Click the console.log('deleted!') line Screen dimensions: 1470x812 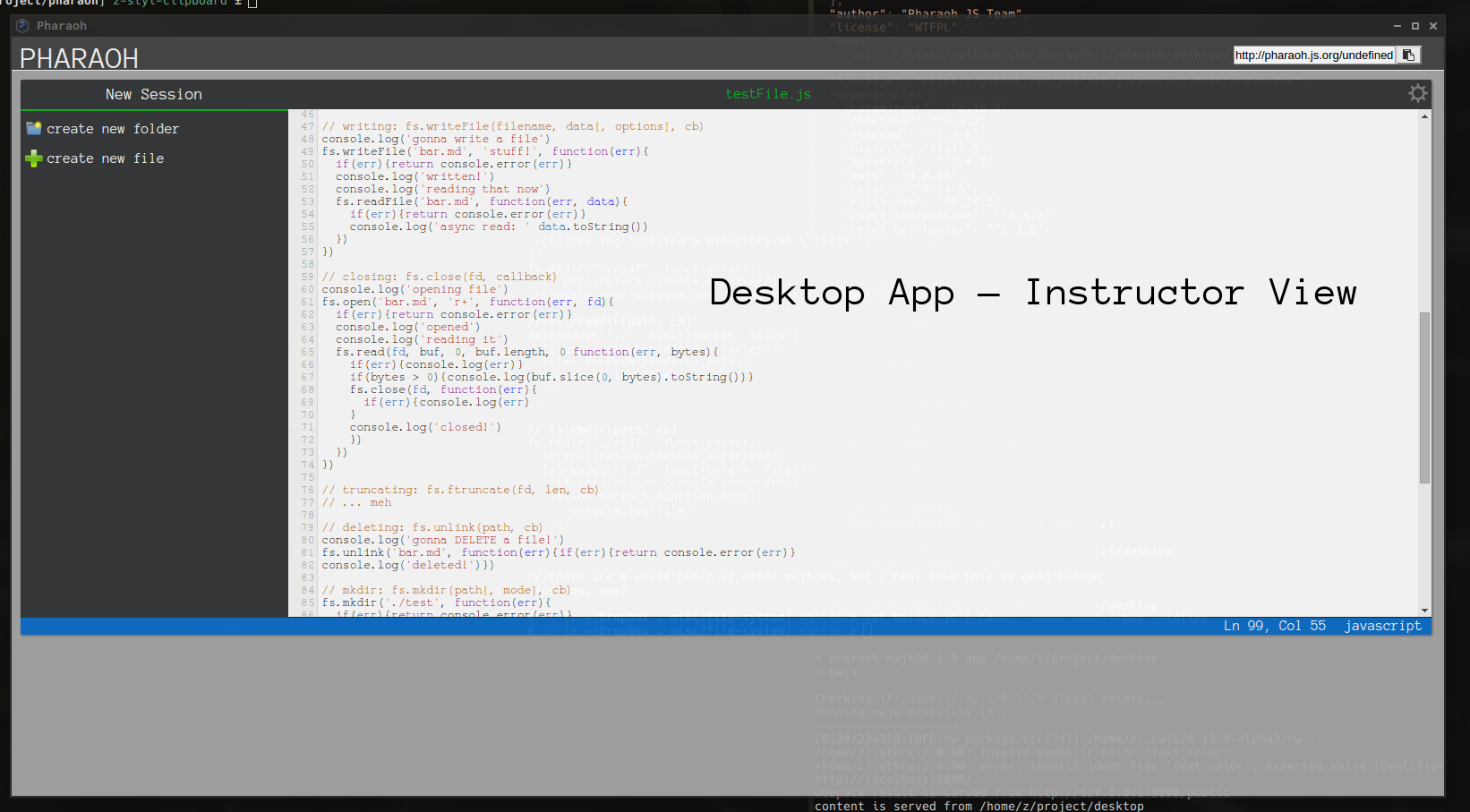click(x=408, y=565)
